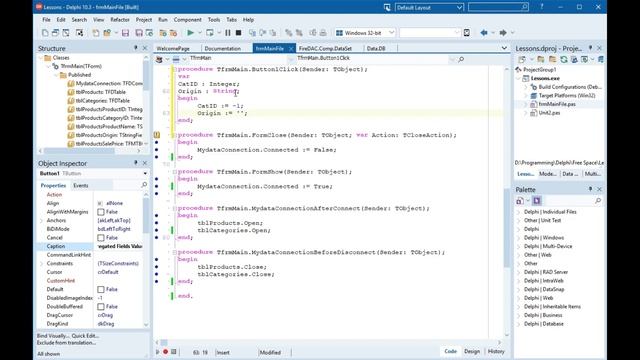
Task: Close the frmMainFile editor tab
Action: pyautogui.click(x=291, y=49)
